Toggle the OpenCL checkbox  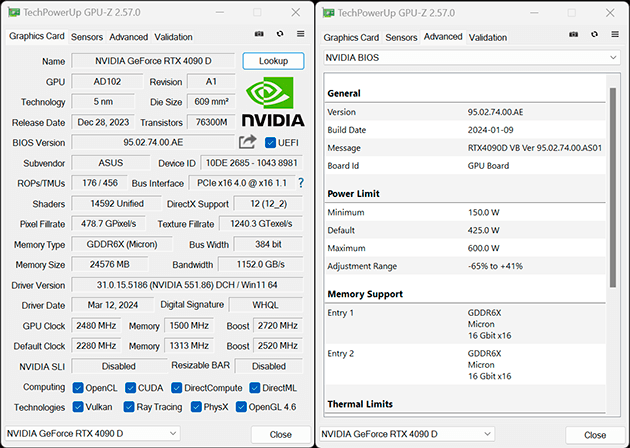(x=78, y=388)
